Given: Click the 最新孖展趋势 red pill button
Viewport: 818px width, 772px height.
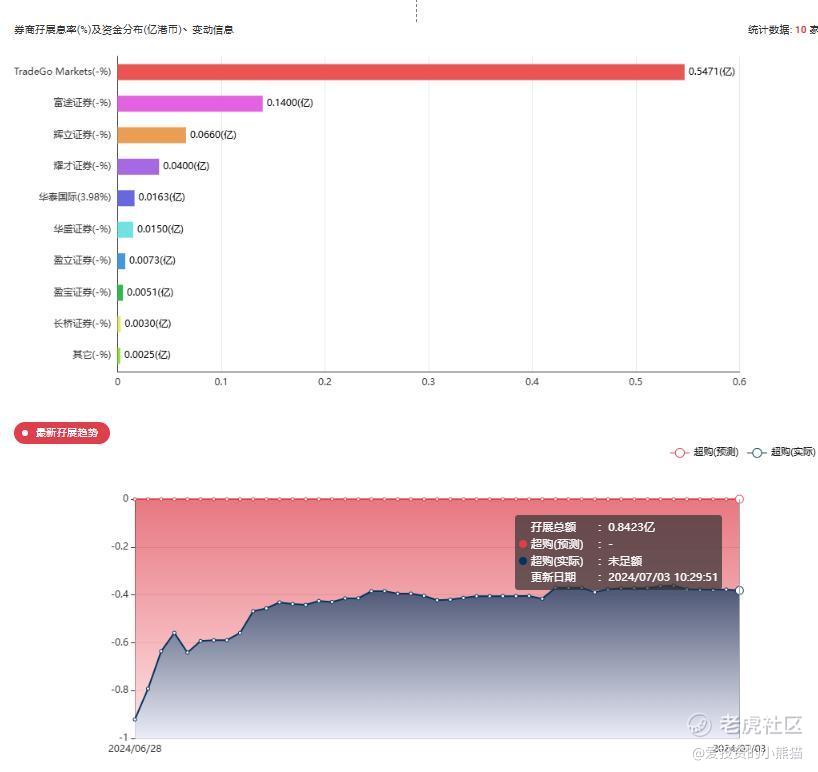Looking at the screenshot, I should click(62, 433).
